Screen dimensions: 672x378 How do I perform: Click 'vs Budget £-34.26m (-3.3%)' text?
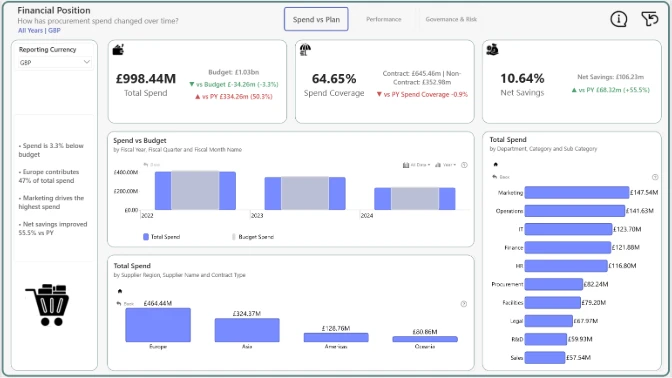234,84
